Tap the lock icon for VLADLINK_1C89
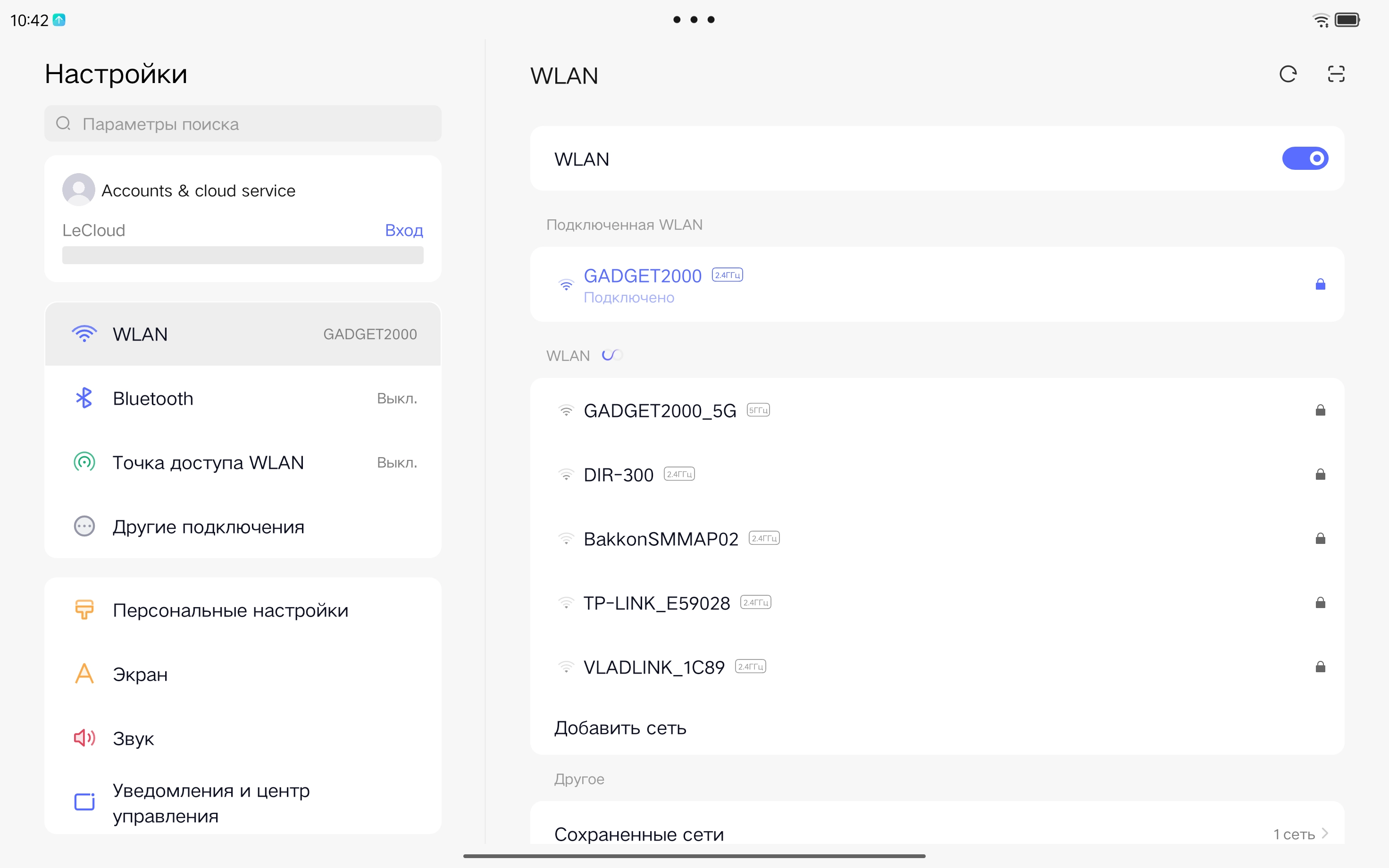This screenshot has height=868, width=1389. tap(1320, 667)
